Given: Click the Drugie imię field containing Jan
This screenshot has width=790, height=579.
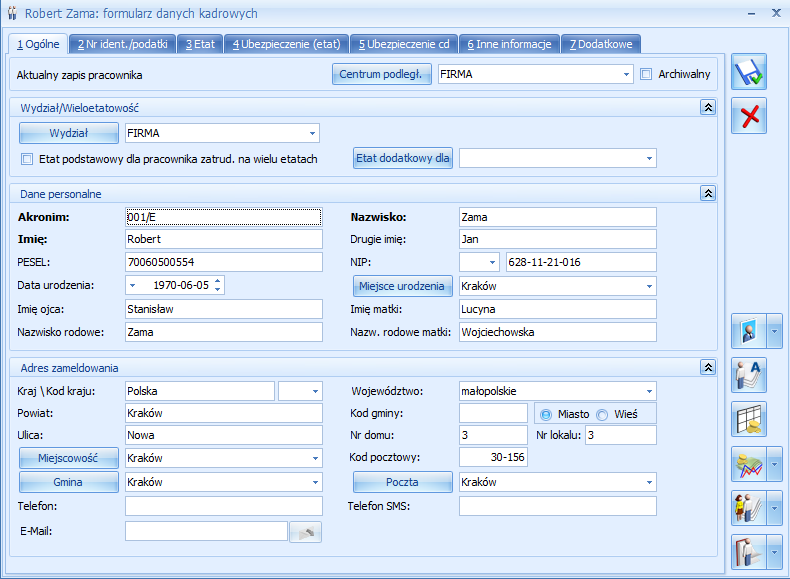Looking at the screenshot, I should 558,239.
